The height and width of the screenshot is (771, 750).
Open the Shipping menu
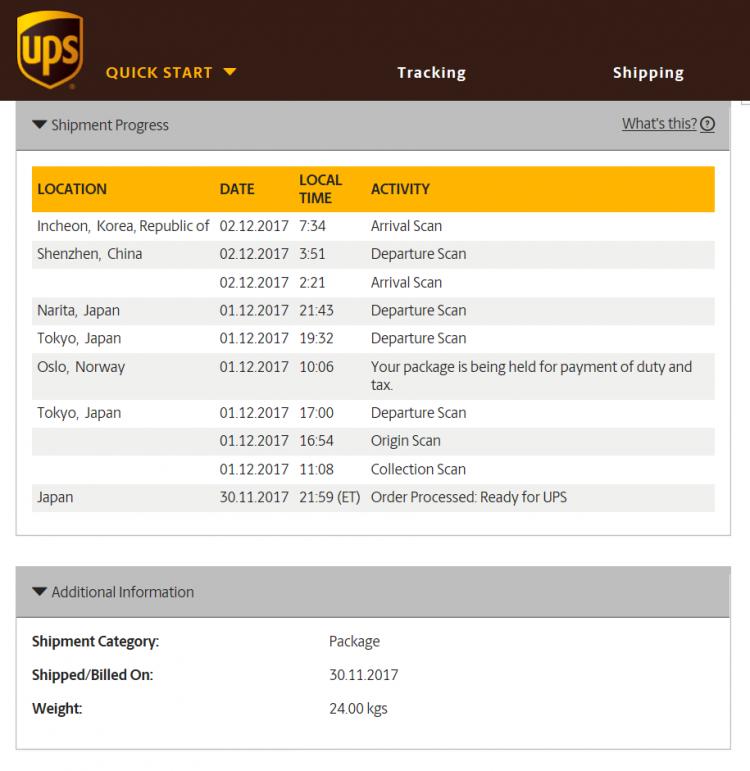coord(648,72)
